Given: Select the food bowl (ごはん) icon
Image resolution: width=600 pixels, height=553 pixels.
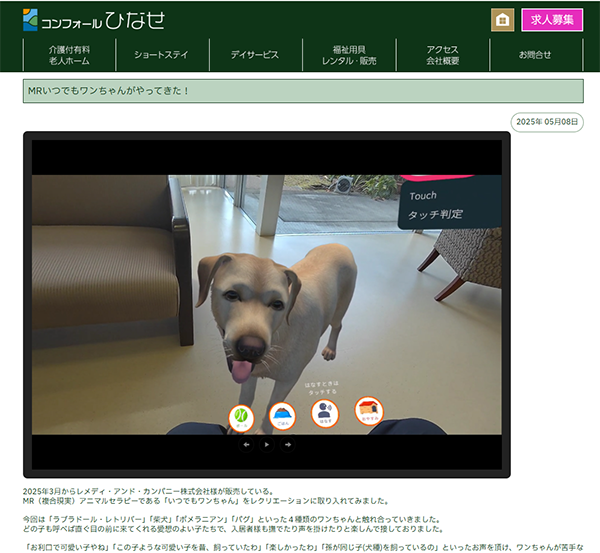Looking at the screenshot, I should pyautogui.click(x=283, y=414).
